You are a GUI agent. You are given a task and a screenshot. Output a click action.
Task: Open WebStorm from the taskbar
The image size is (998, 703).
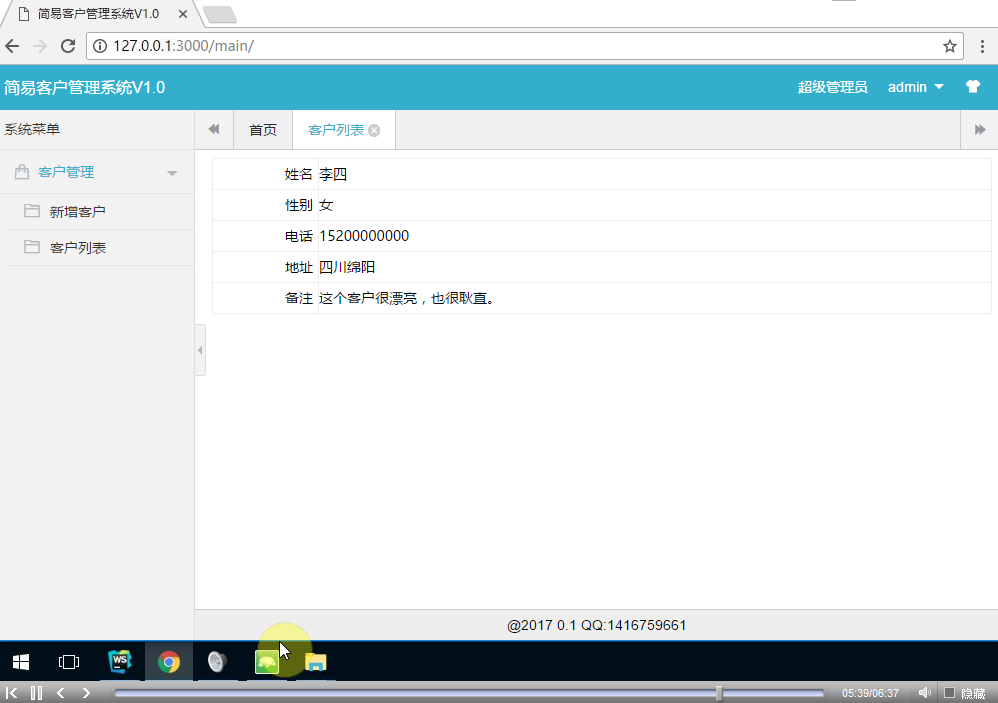click(x=120, y=661)
